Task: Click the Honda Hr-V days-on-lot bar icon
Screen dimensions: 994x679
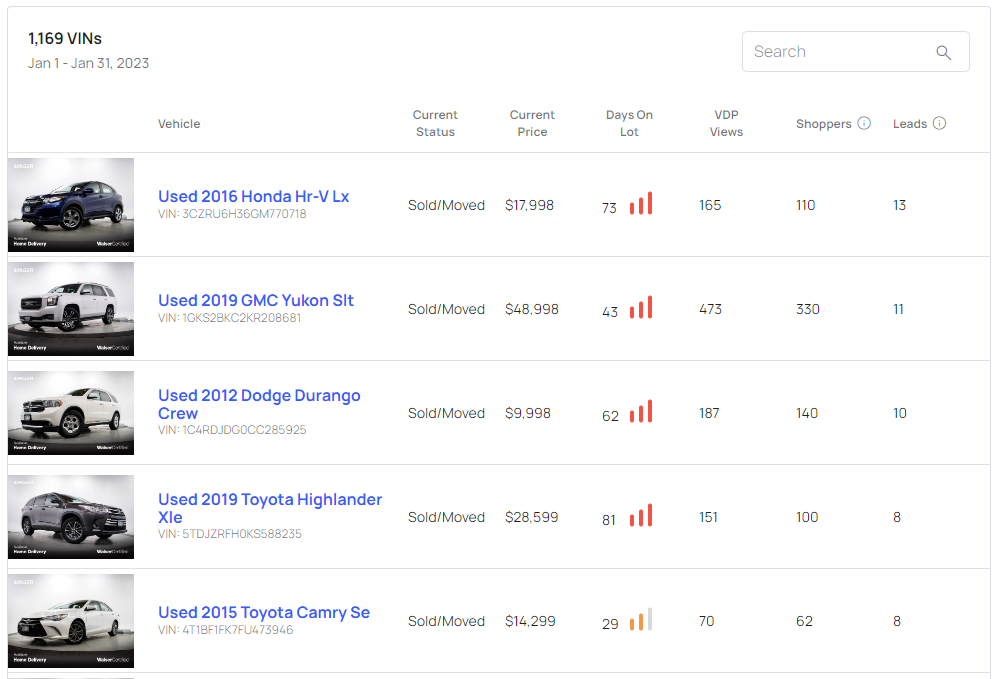Action: click(641, 205)
